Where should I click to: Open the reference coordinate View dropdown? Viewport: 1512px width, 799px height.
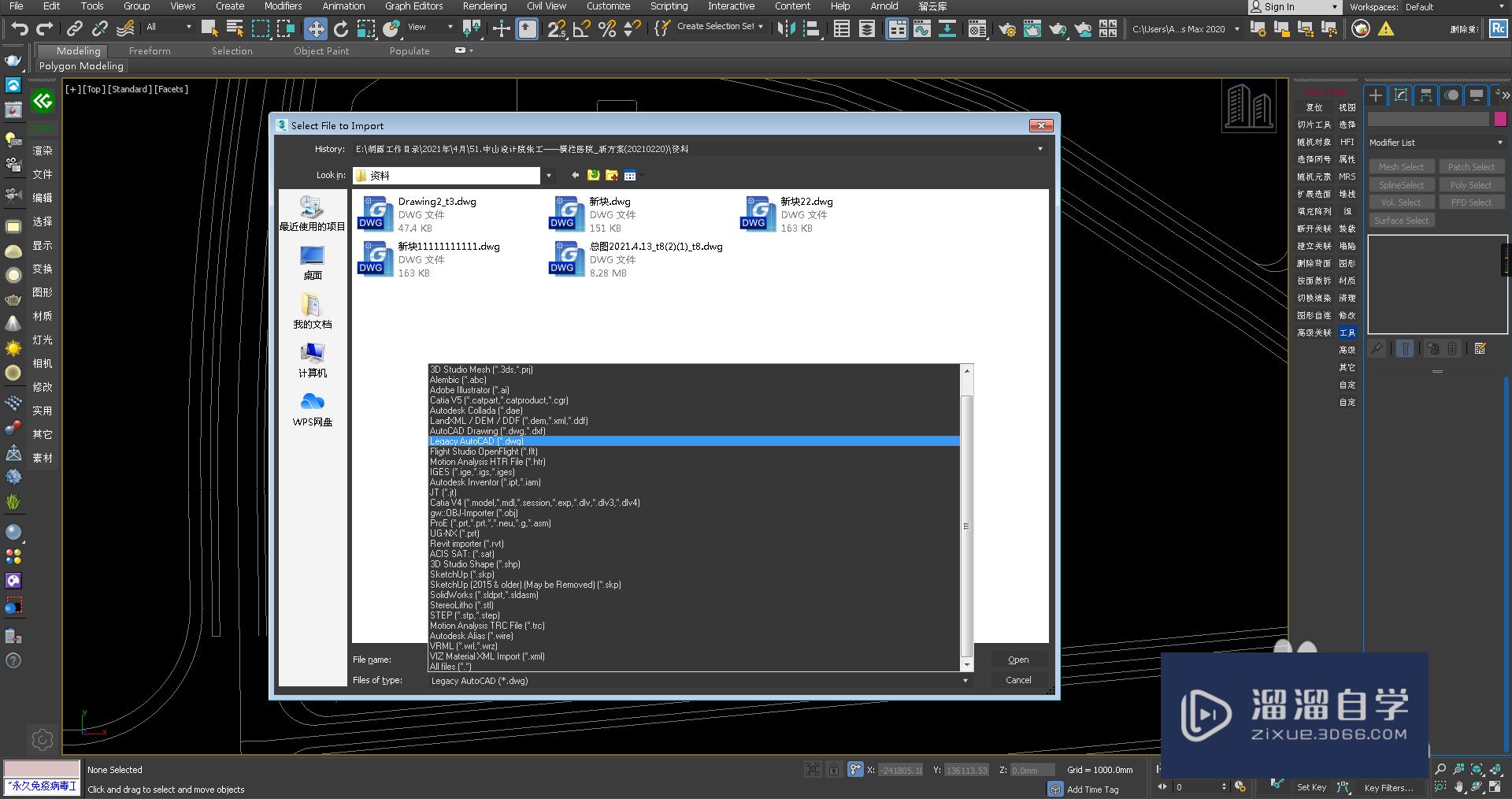click(x=430, y=27)
